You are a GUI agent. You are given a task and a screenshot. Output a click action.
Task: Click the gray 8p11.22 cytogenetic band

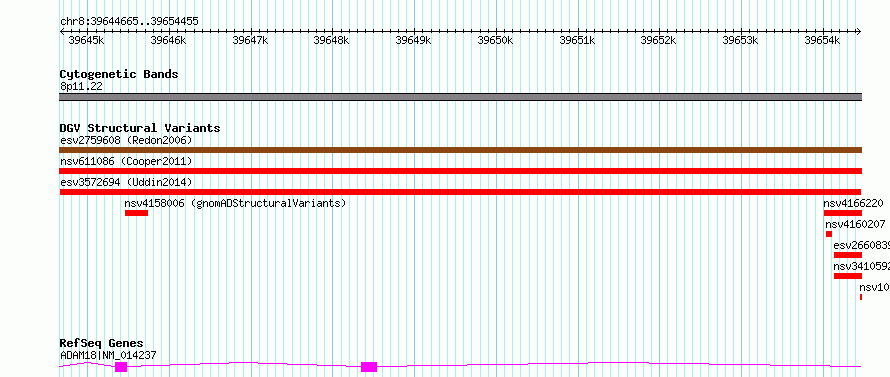point(460,97)
